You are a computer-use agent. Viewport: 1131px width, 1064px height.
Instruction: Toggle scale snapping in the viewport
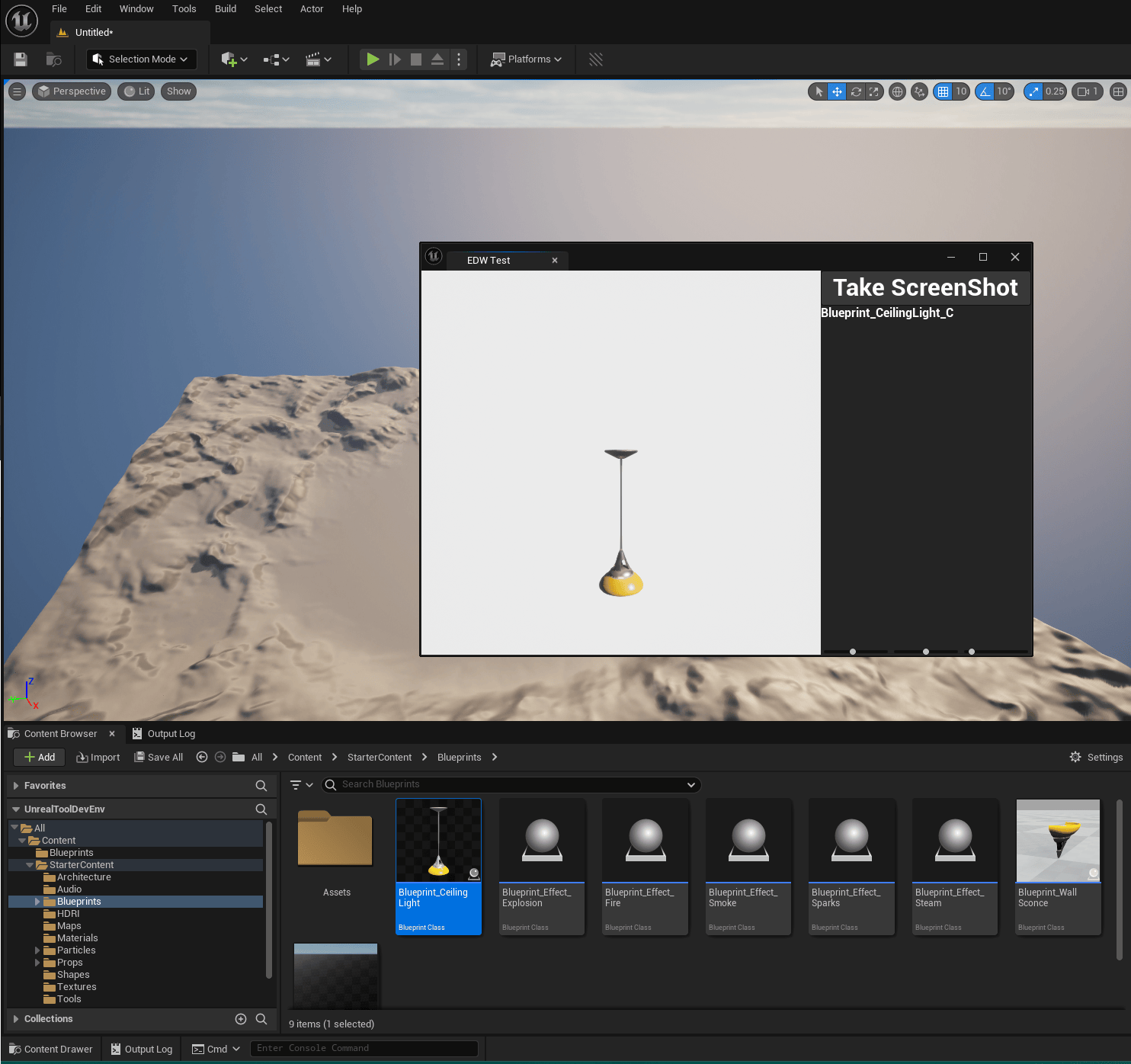(1033, 91)
